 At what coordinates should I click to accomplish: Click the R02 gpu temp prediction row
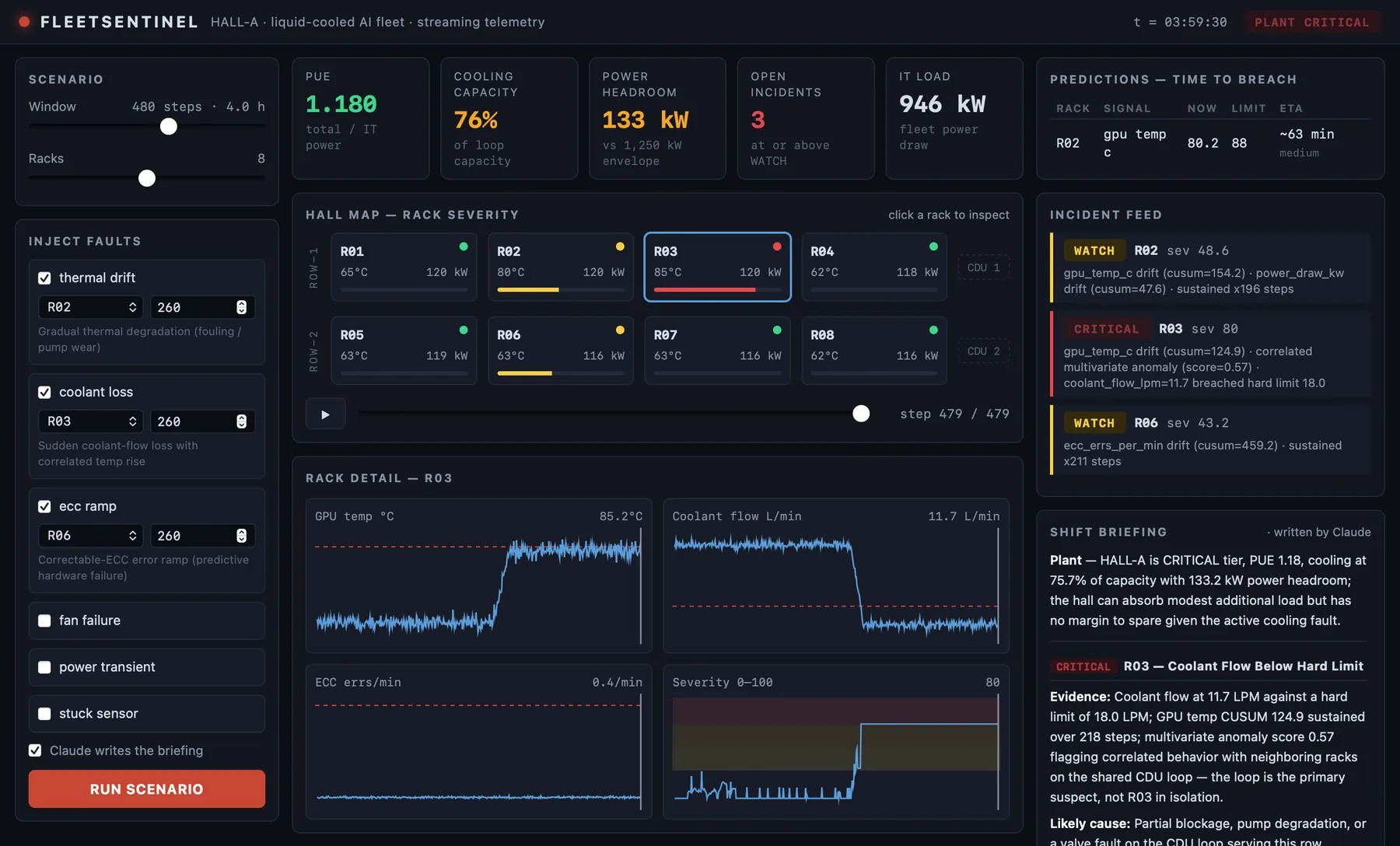[1210, 143]
